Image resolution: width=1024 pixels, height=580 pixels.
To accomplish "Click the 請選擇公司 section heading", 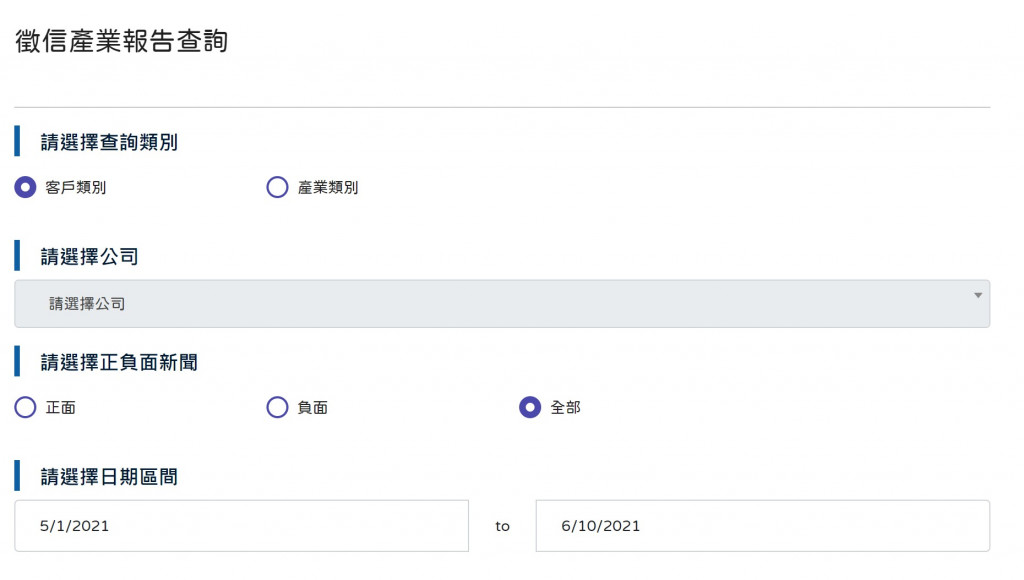I will tap(89, 257).
